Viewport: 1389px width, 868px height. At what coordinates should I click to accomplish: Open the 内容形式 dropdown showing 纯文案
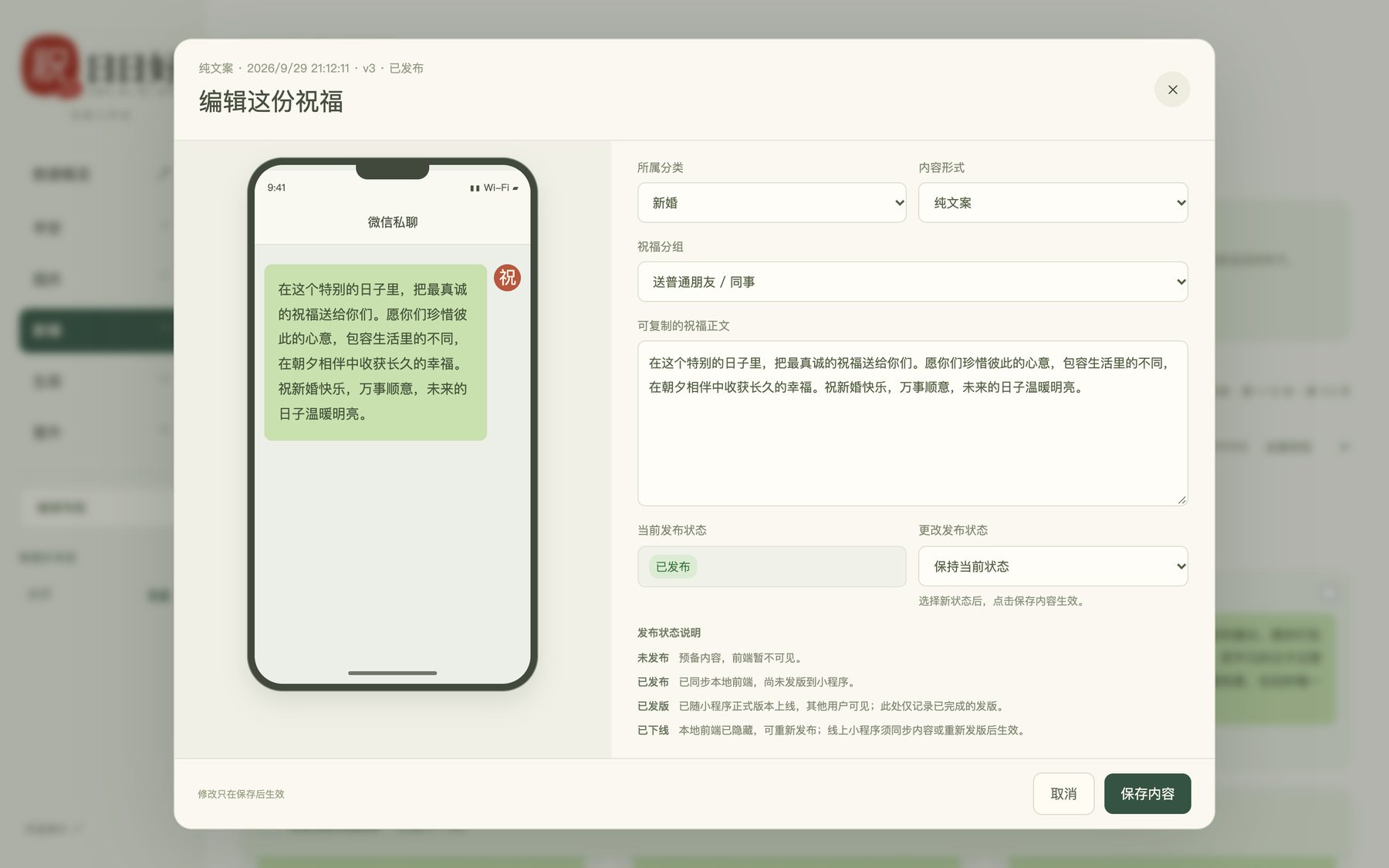[1053, 203]
